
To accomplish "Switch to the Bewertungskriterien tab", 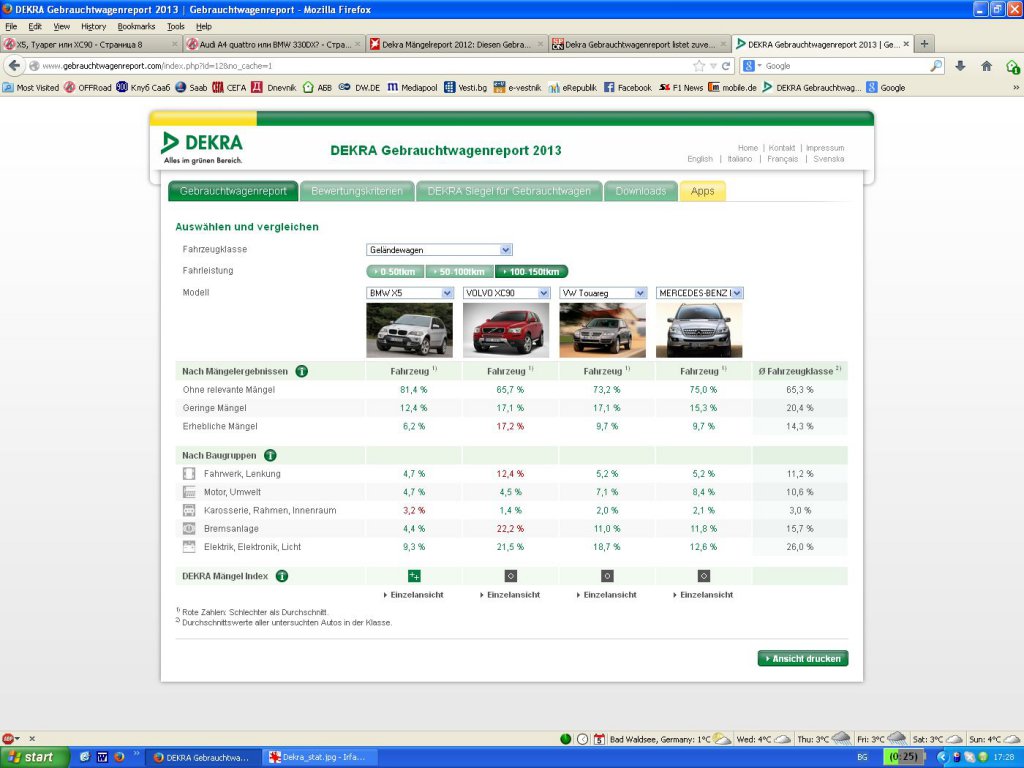I will click(x=357, y=191).
